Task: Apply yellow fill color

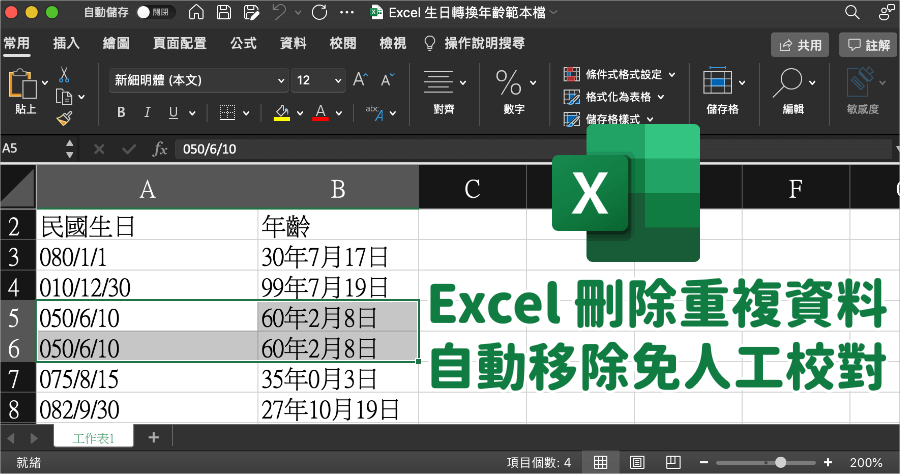Action: coord(282,112)
